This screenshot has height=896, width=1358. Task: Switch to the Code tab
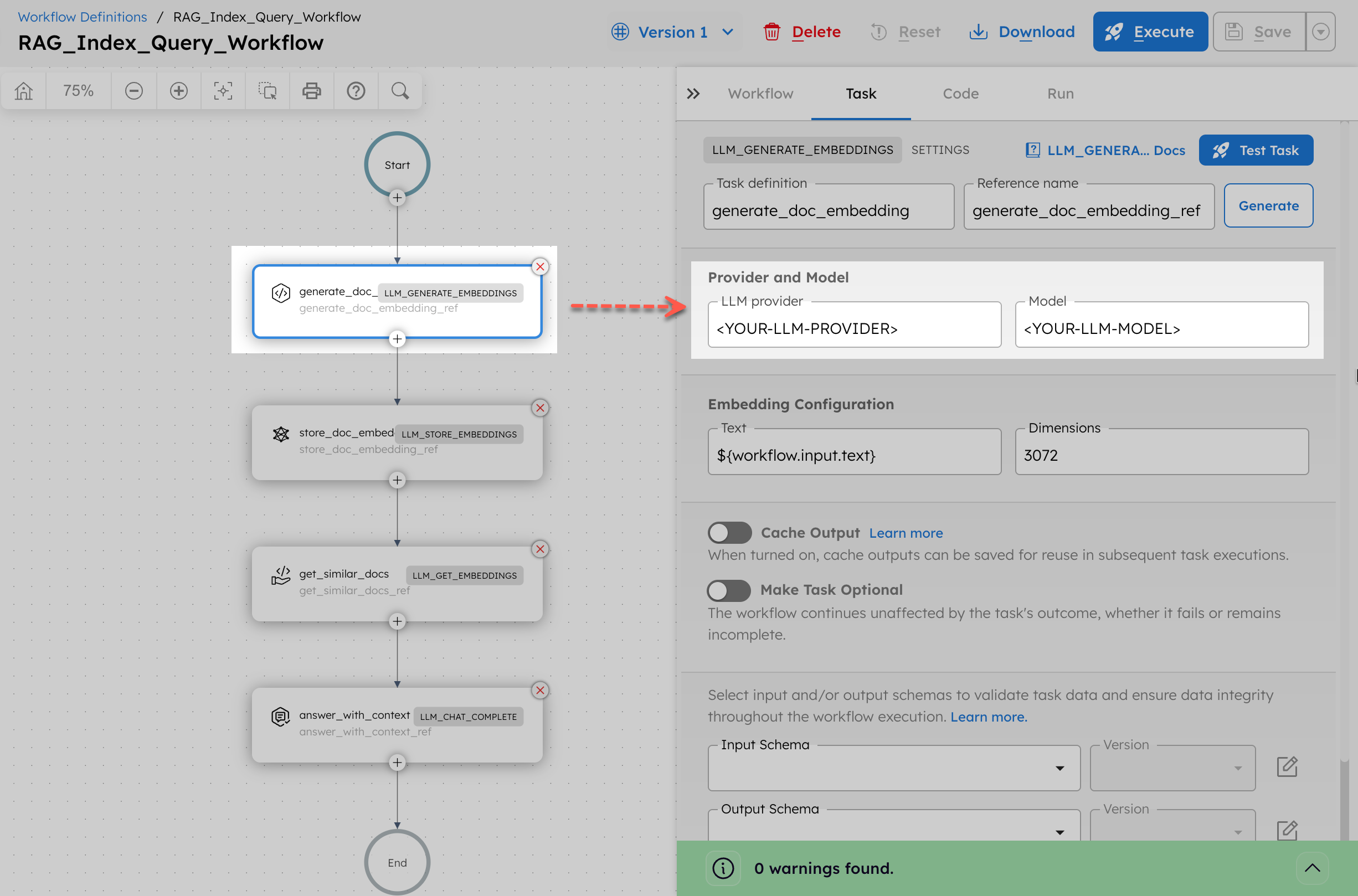[960, 93]
